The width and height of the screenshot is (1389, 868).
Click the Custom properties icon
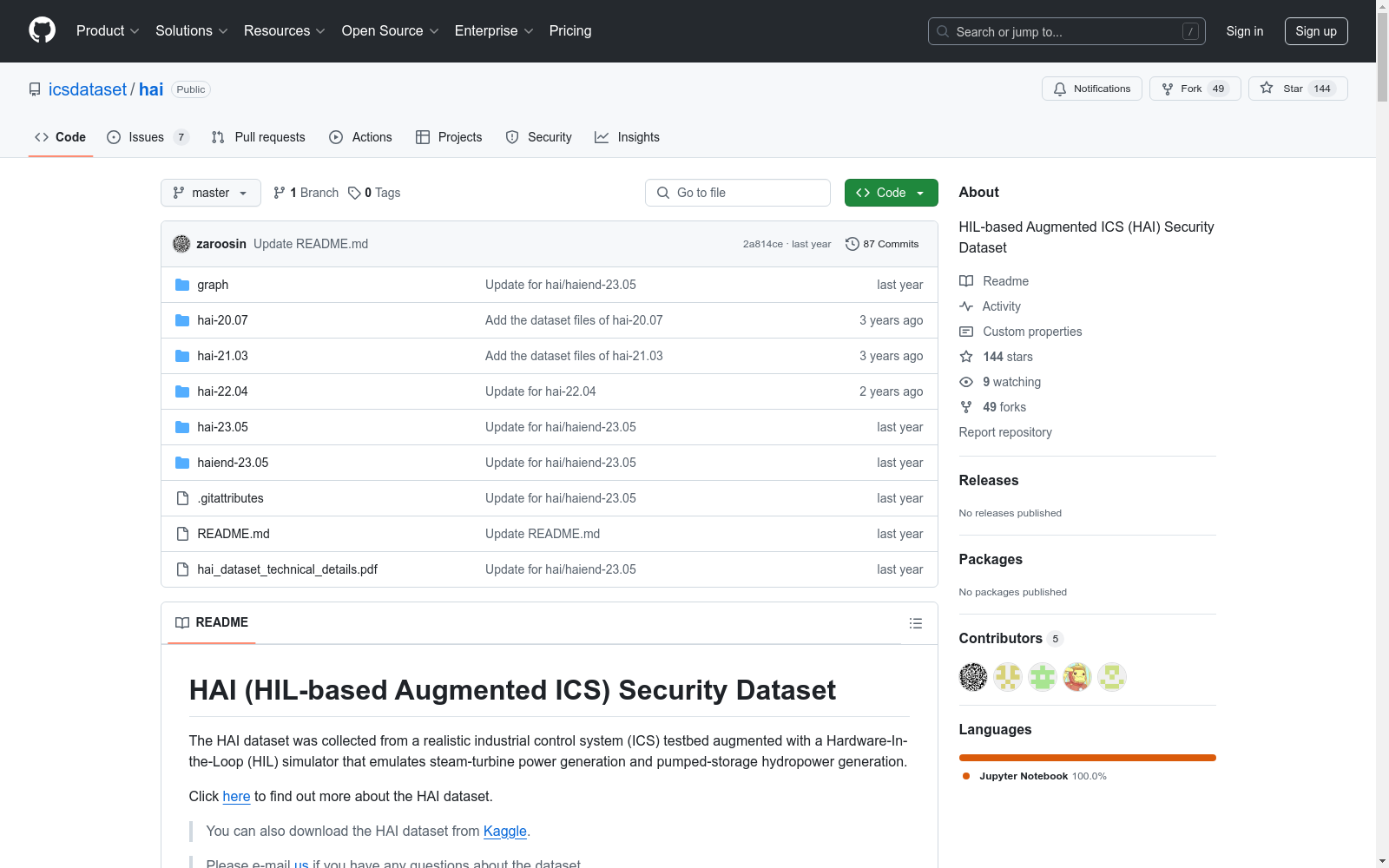(x=966, y=332)
